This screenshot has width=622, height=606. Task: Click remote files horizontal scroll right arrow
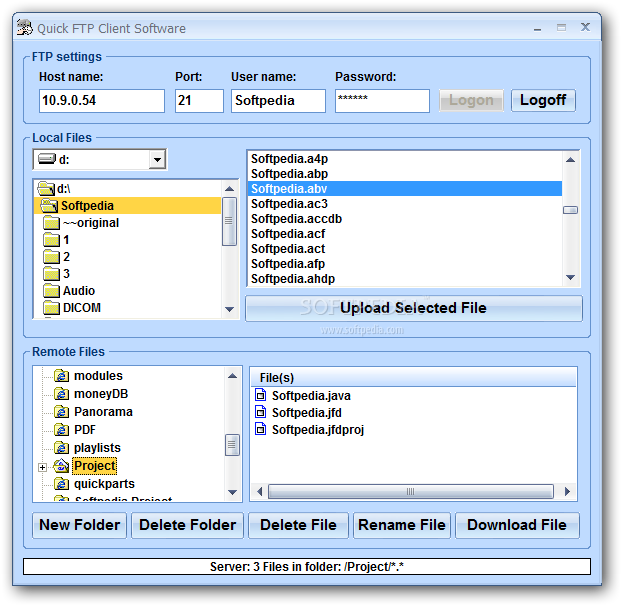[568, 492]
